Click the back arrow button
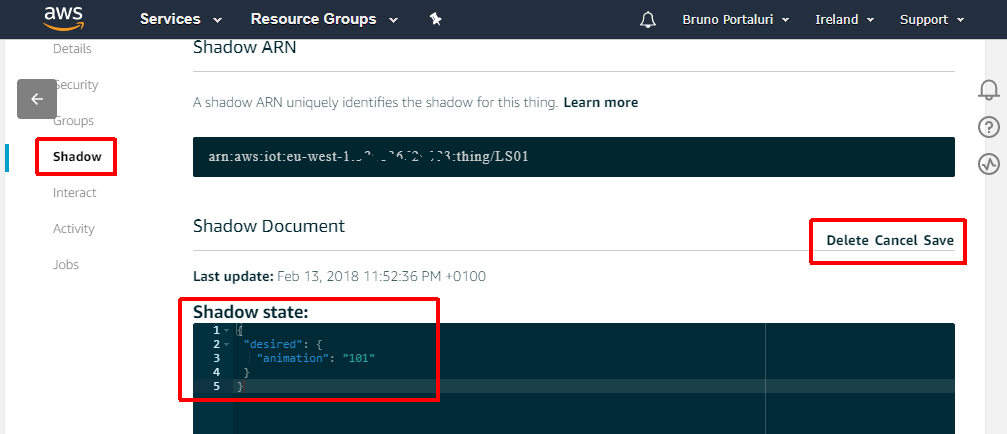 (37, 99)
